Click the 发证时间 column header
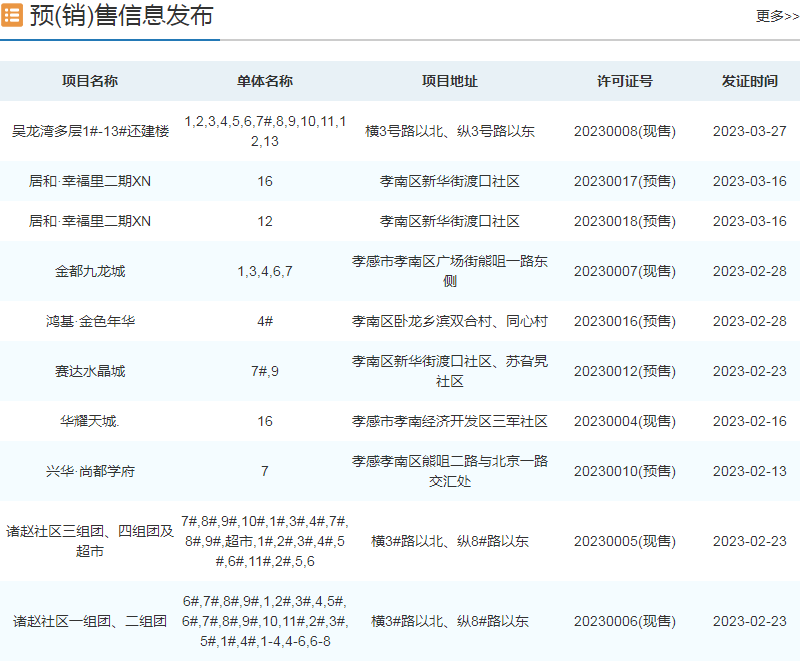This screenshot has height=666, width=804. point(749,81)
